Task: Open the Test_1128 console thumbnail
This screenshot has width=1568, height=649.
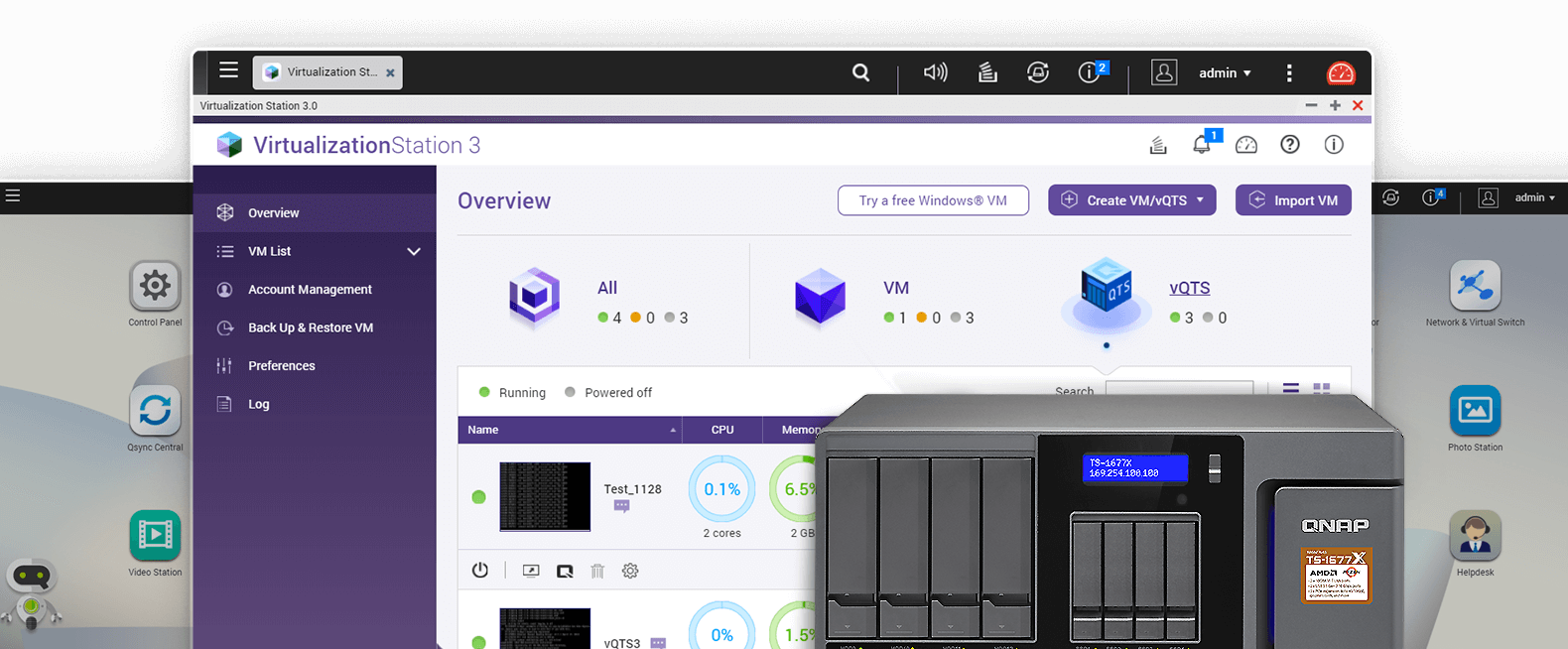Action: click(x=545, y=496)
